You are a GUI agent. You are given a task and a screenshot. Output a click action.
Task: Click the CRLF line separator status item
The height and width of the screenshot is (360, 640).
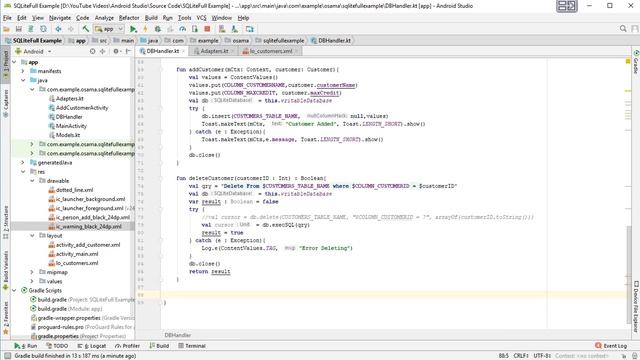click(521, 356)
